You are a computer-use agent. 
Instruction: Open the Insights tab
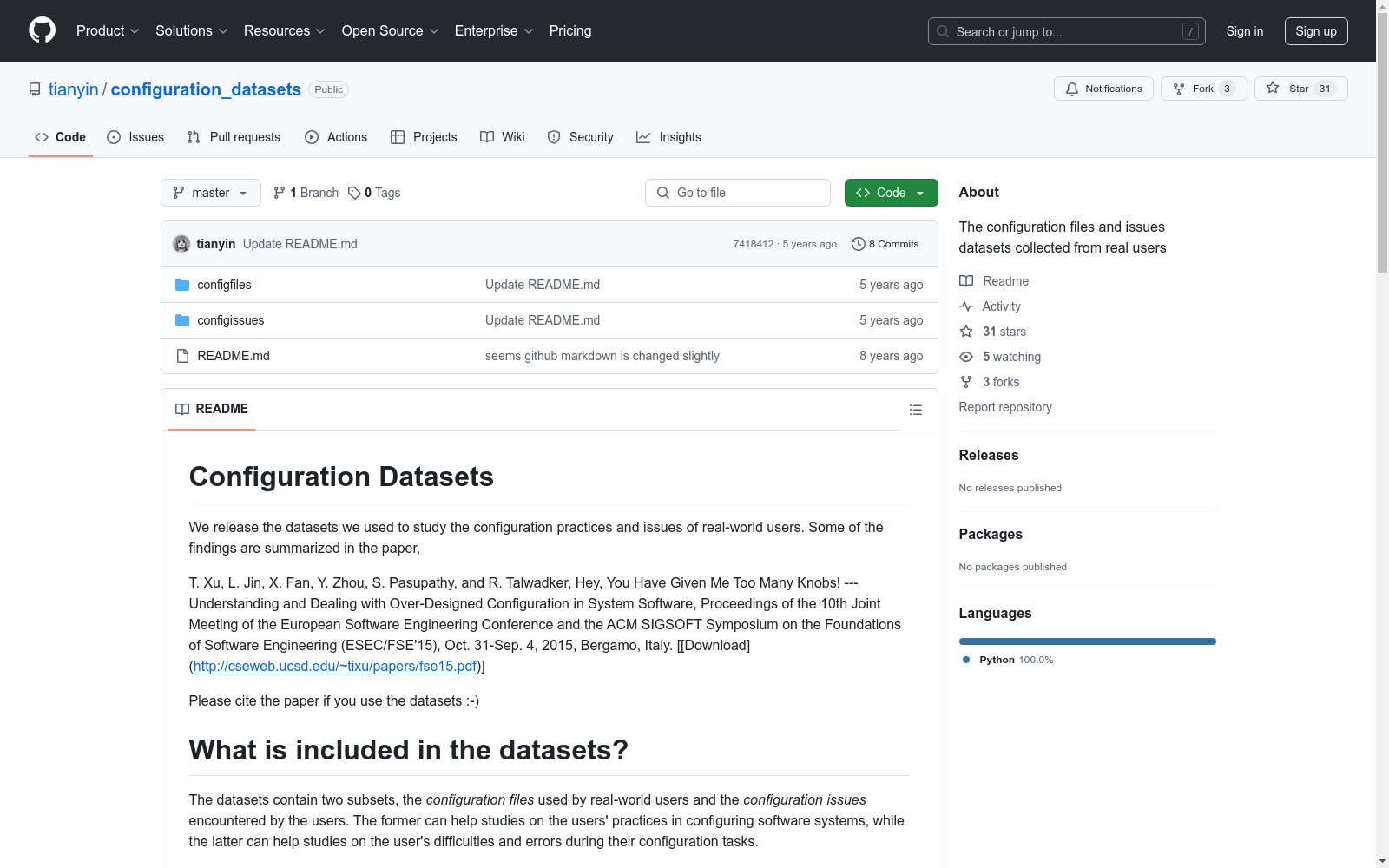(668, 137)
